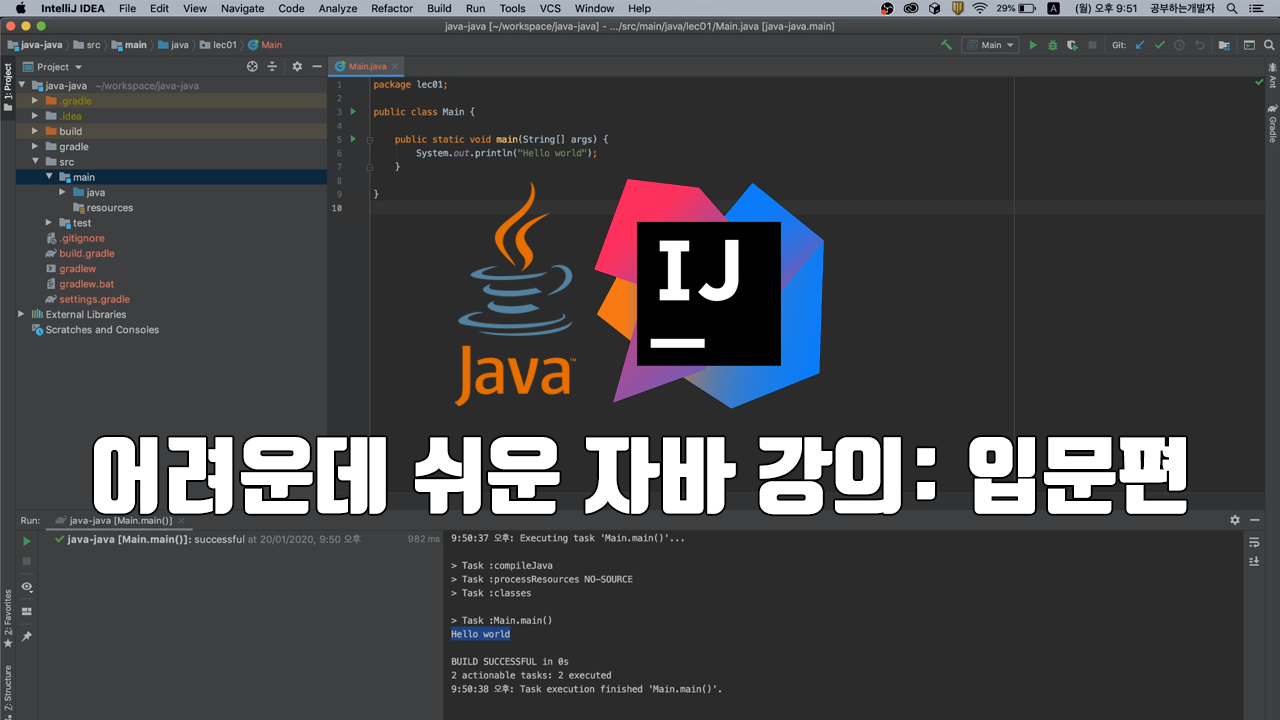
Task: Open the Navigate menu
Action: (242, 8)
